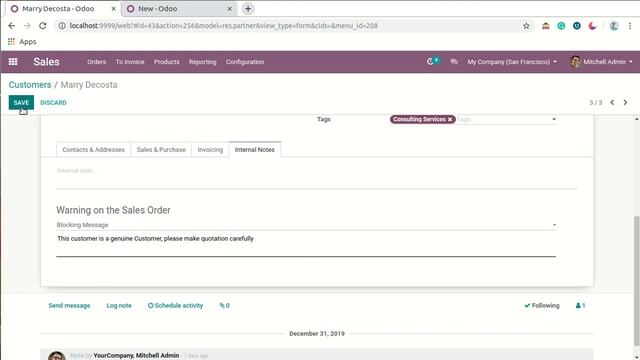
Task: Open the Blocking Message dropdown
Action: (x=306, y=225)
